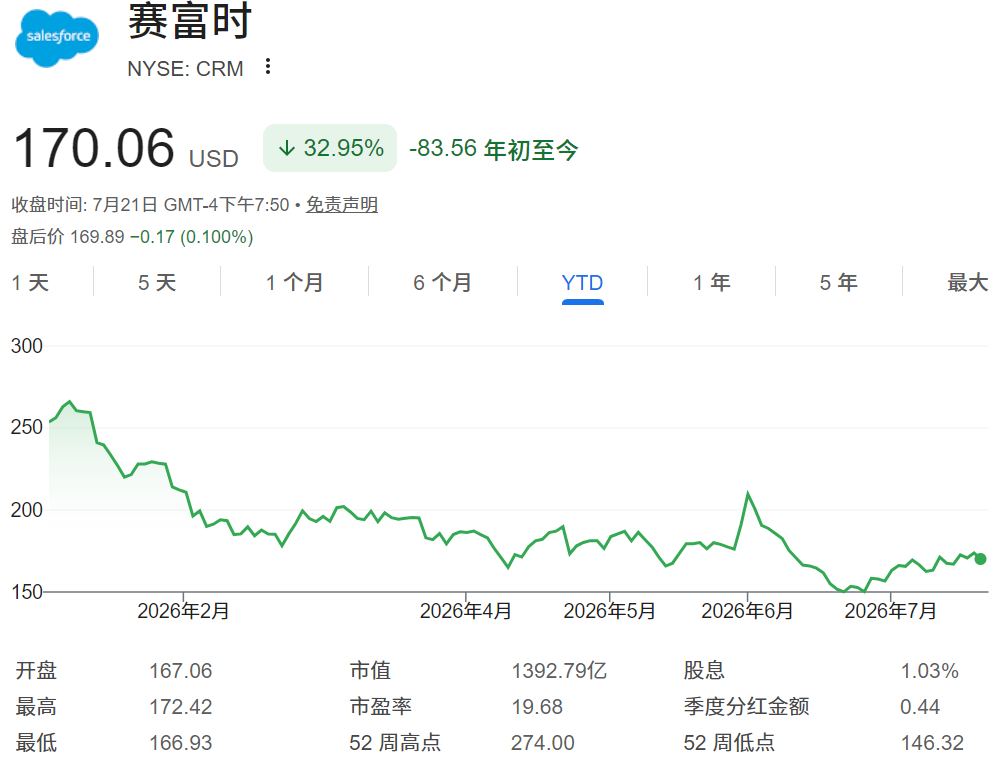
Task: Click the 2026年2月 axis label
Action: pyautogui.click(x=183, y=611)
